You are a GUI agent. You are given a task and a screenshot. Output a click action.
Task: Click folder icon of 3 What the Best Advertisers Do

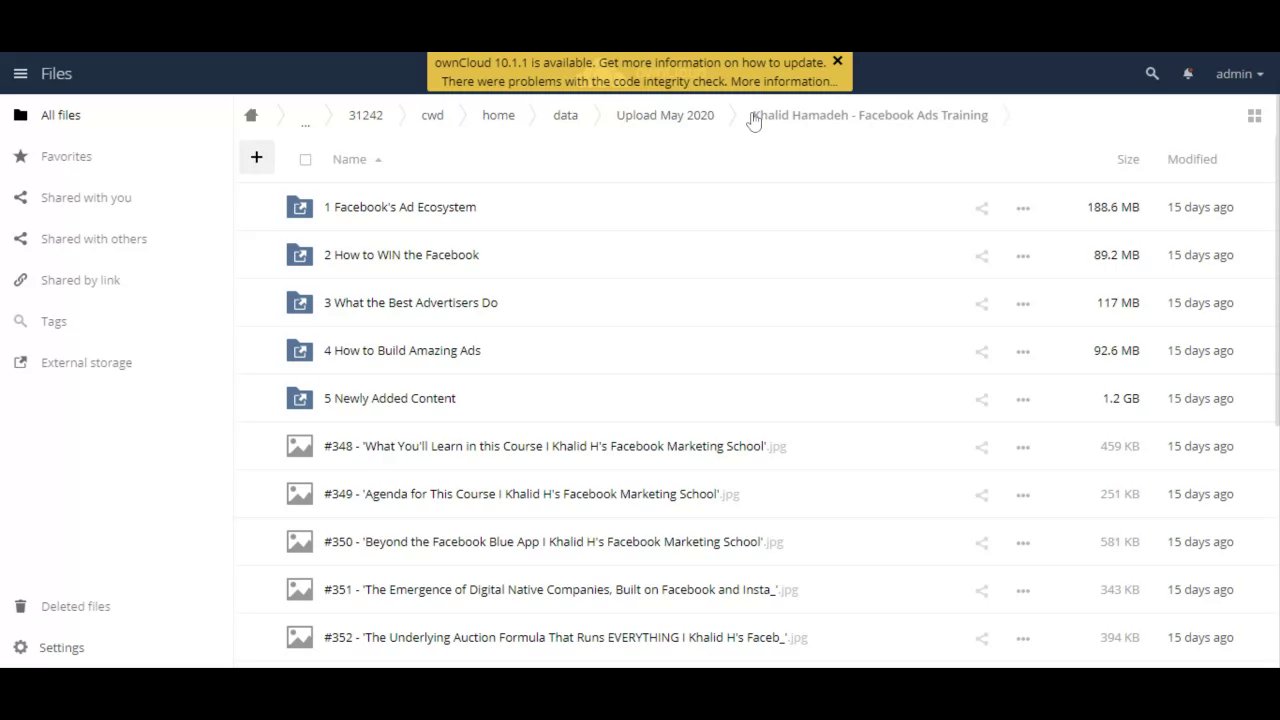[x=300, y=303]
